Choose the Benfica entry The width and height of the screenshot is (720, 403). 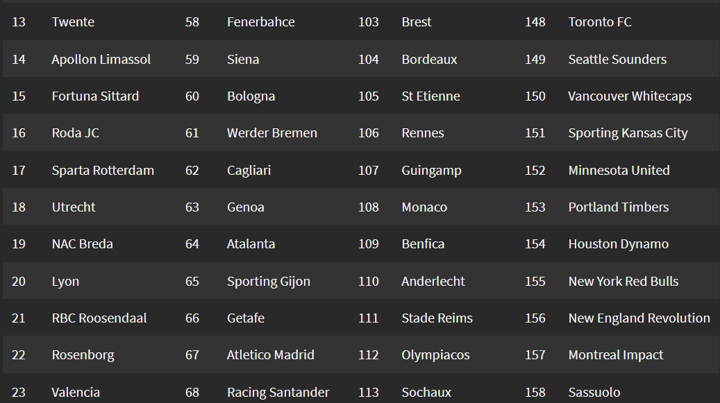click(423, 244)
